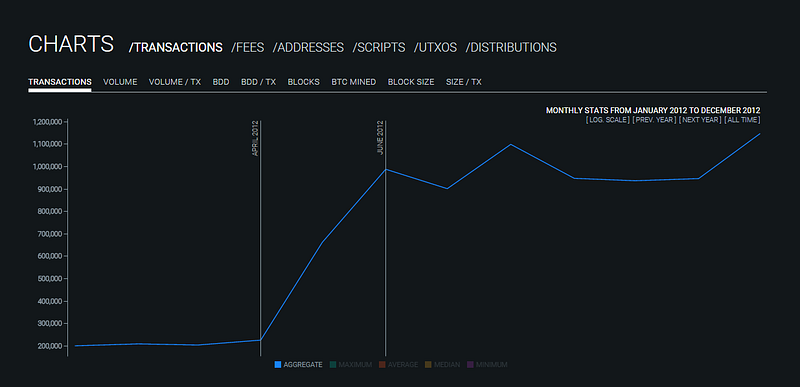Switch to the Volume tab
Image resolution: width=800 pixels, height=387 pixels.
120,82
